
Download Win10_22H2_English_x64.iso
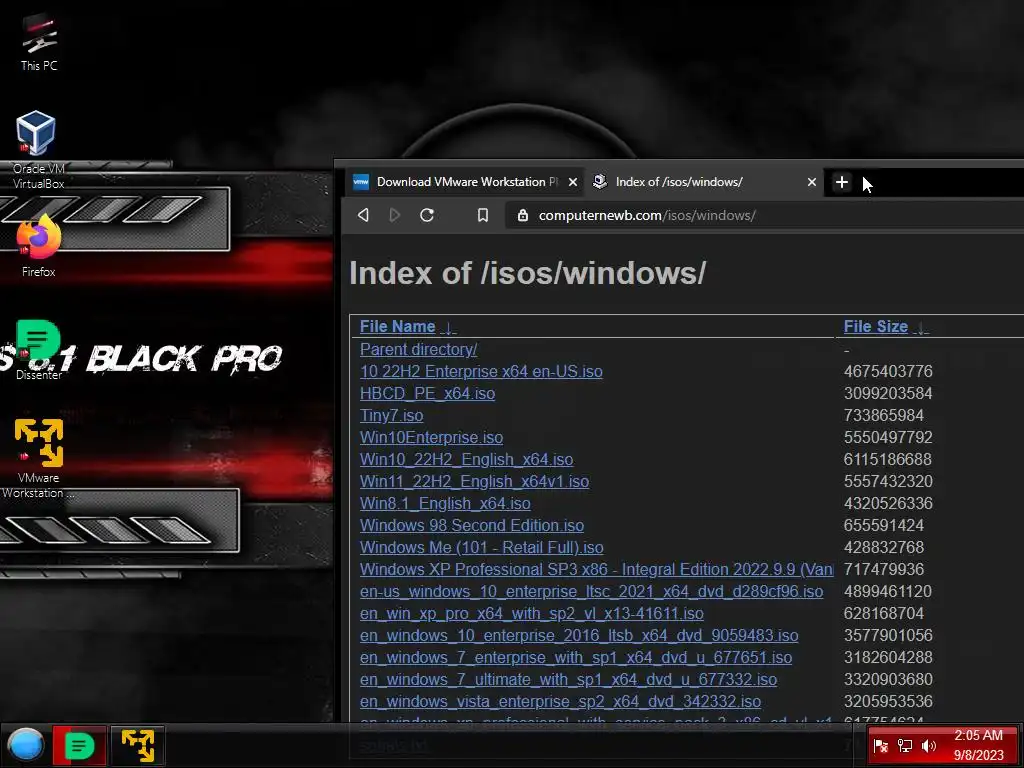click(466, 460)
